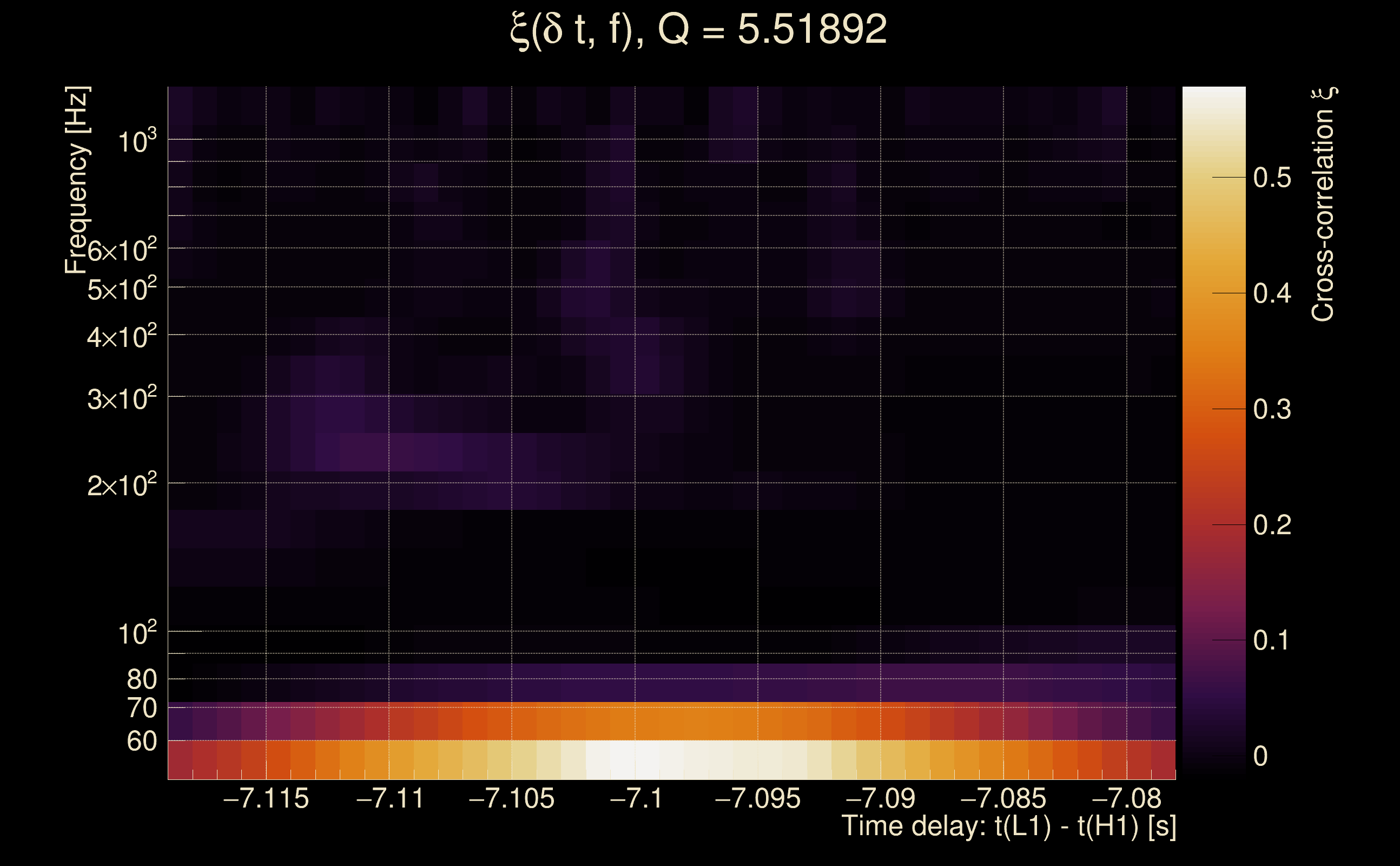Click the Time delay t(L1) - t(H1) label
The width and height of the screenshot is (1400, 866).
pyautogui.click(x=1008, y=827)
